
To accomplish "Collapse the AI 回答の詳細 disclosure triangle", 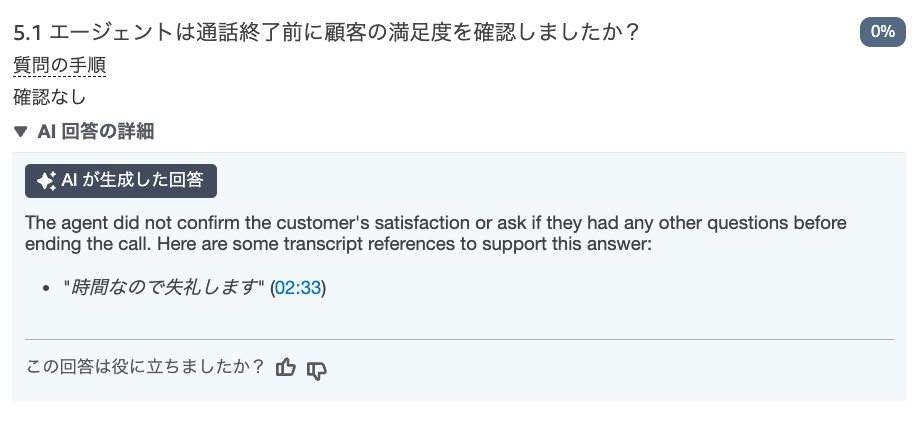I will 21,131.
